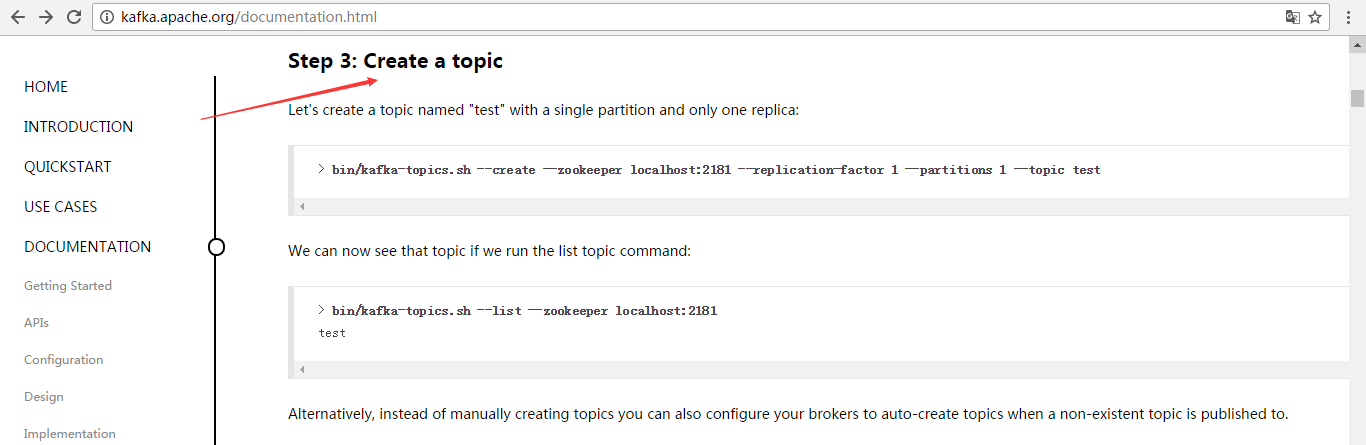Open the QUICKSTART sidebar link
The height and width of the screenshot is (445, 1366).
[68, 167]
